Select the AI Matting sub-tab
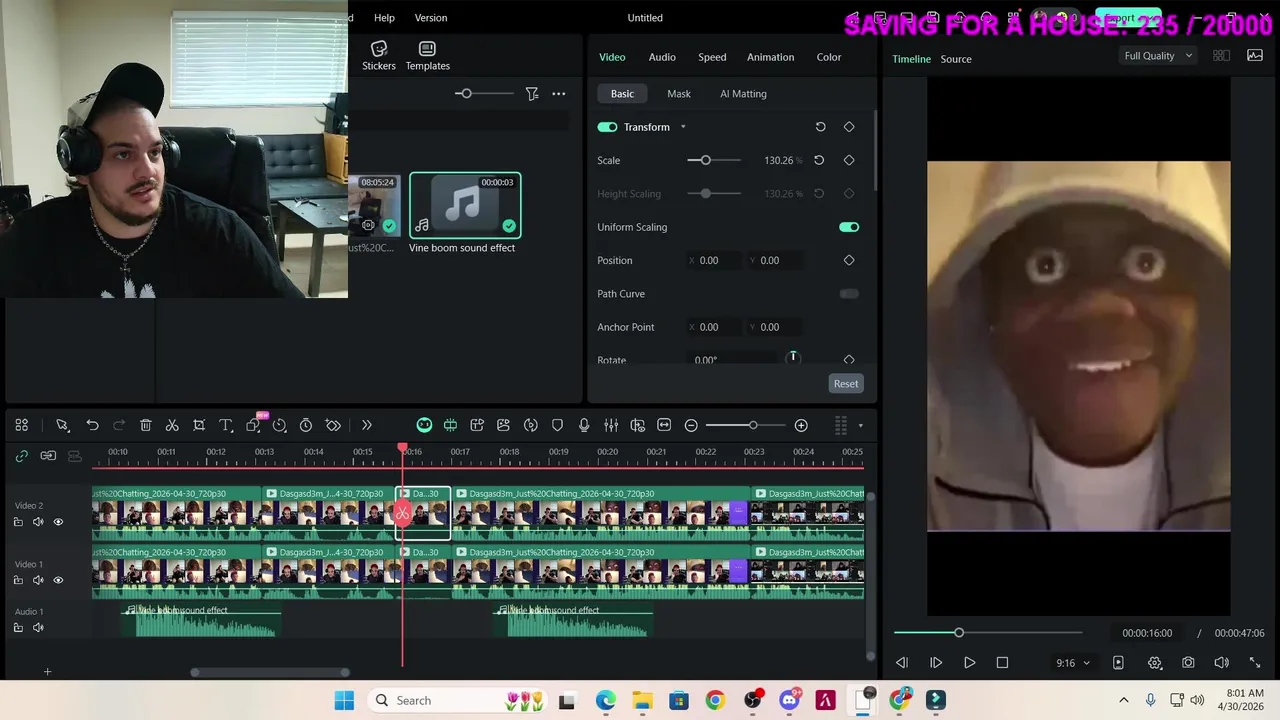This screenshot has height=720, width=1280. [x=743, y=94]
